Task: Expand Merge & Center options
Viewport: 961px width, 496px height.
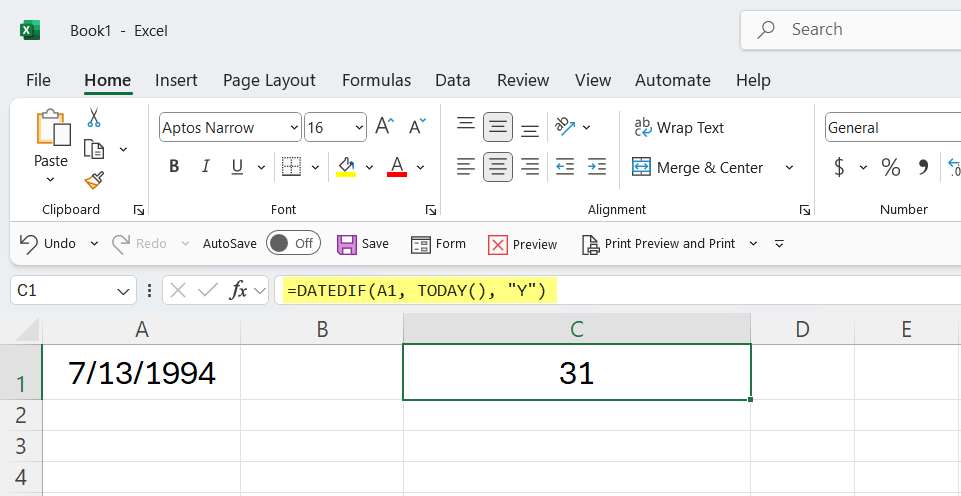Action: pyautogui.click(x=789, y=167)
